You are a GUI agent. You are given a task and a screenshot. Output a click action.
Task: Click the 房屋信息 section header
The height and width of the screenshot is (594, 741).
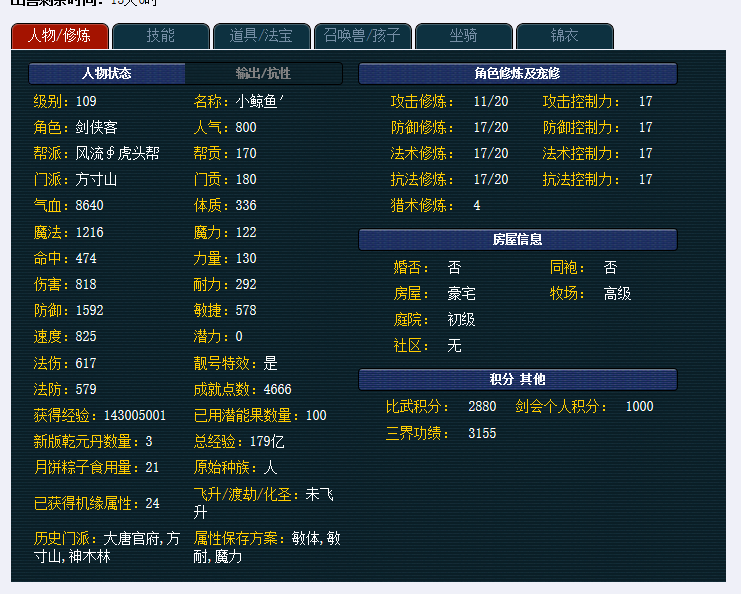coord(517,240)
